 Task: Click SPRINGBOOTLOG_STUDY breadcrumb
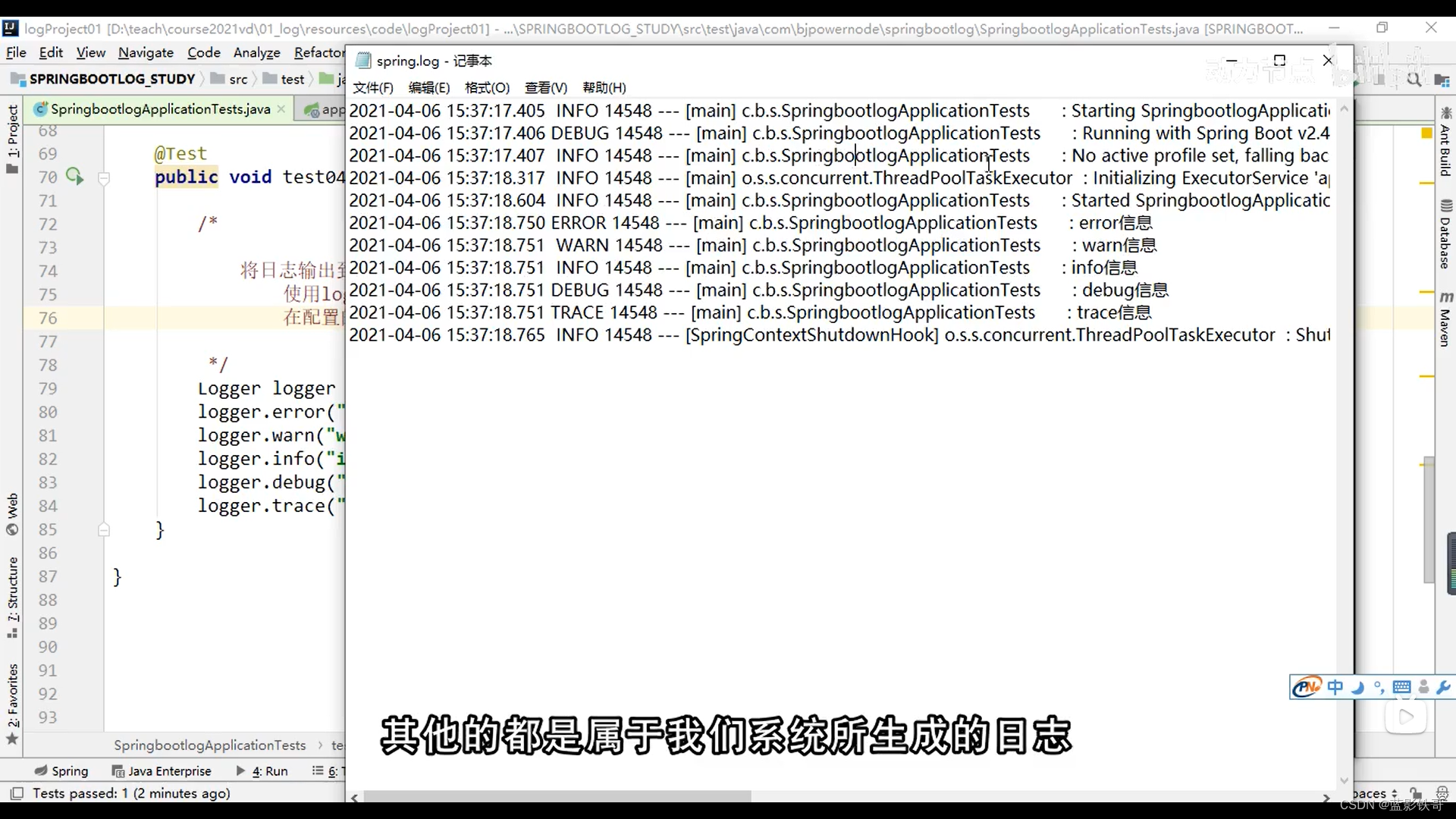tap(103, 79)
